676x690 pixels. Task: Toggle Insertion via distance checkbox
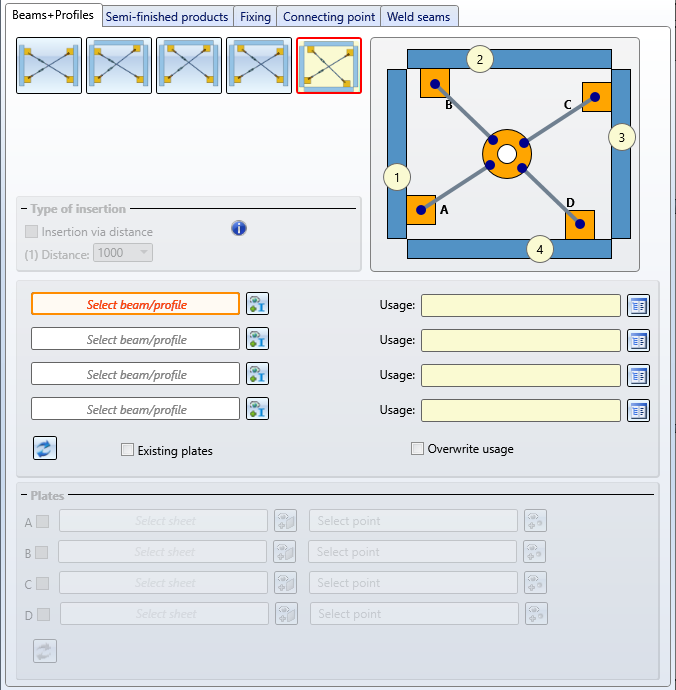coord(31,231)
